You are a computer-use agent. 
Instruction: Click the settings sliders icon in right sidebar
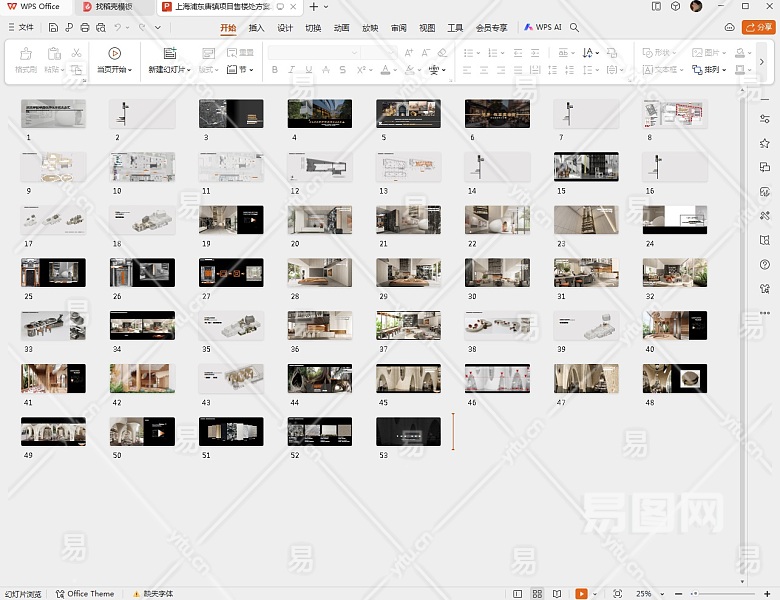(765, 119)
